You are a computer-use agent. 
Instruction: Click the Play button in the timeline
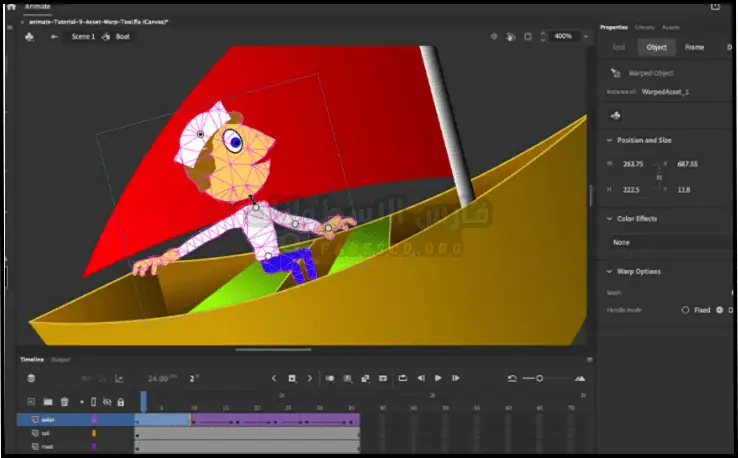437,378
